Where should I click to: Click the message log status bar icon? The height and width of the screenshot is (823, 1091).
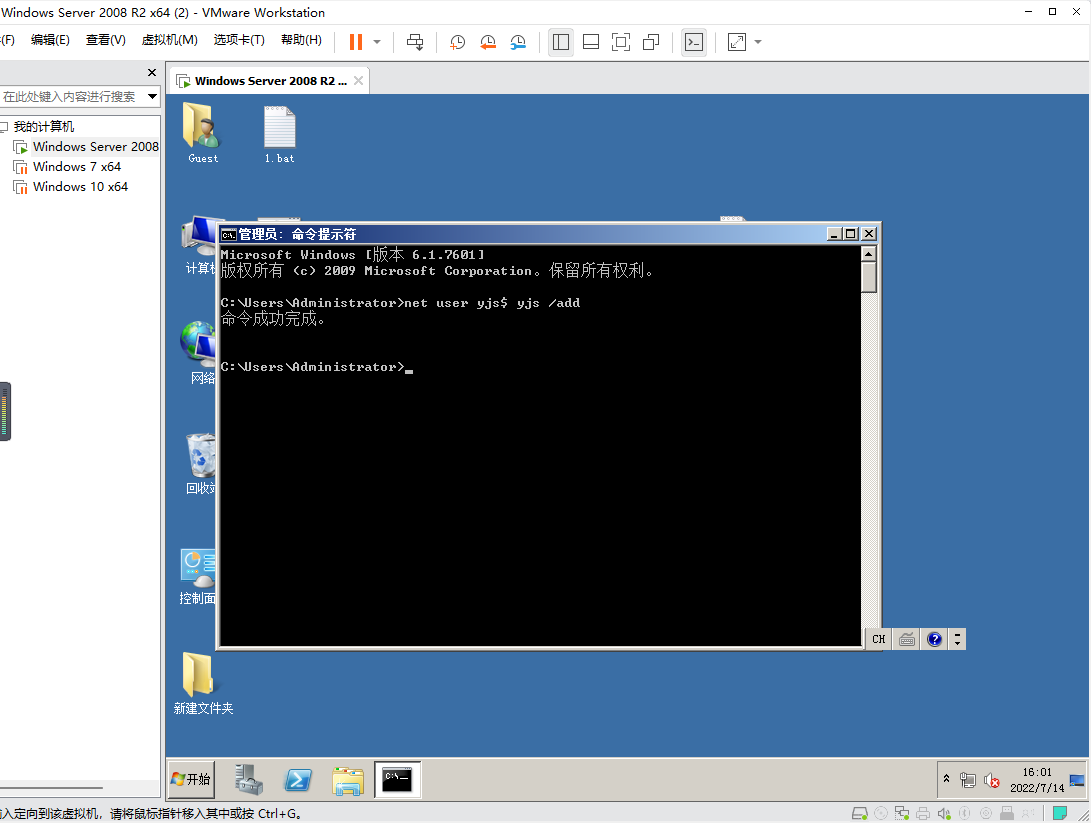1060,813
